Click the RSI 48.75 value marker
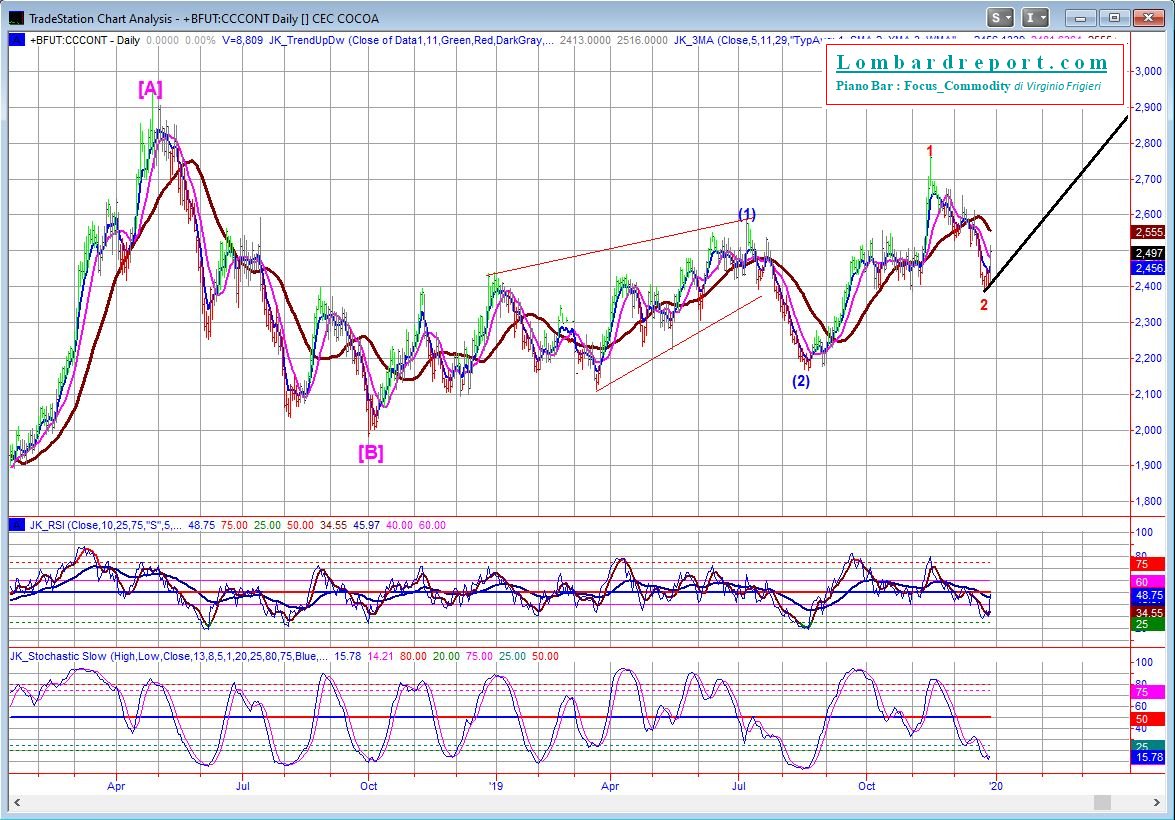The height and width of the screenshot is (820, 1175). pyautogui.click(x=1148, y=596)
